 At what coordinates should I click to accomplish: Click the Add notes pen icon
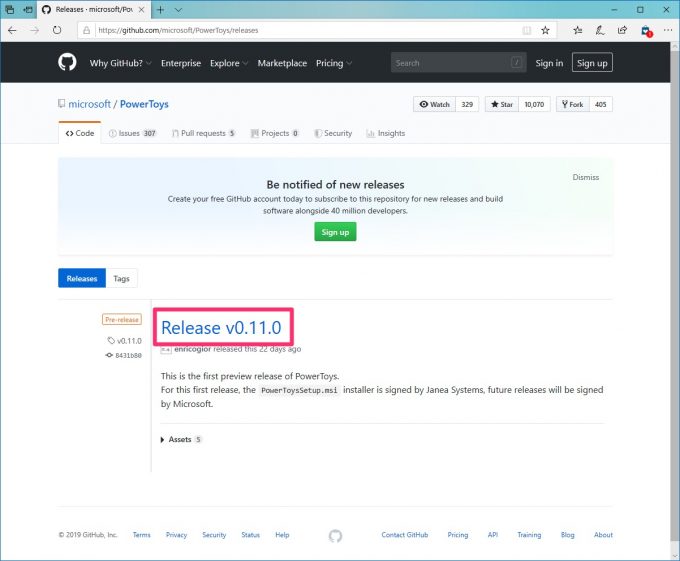click(600, 30)
